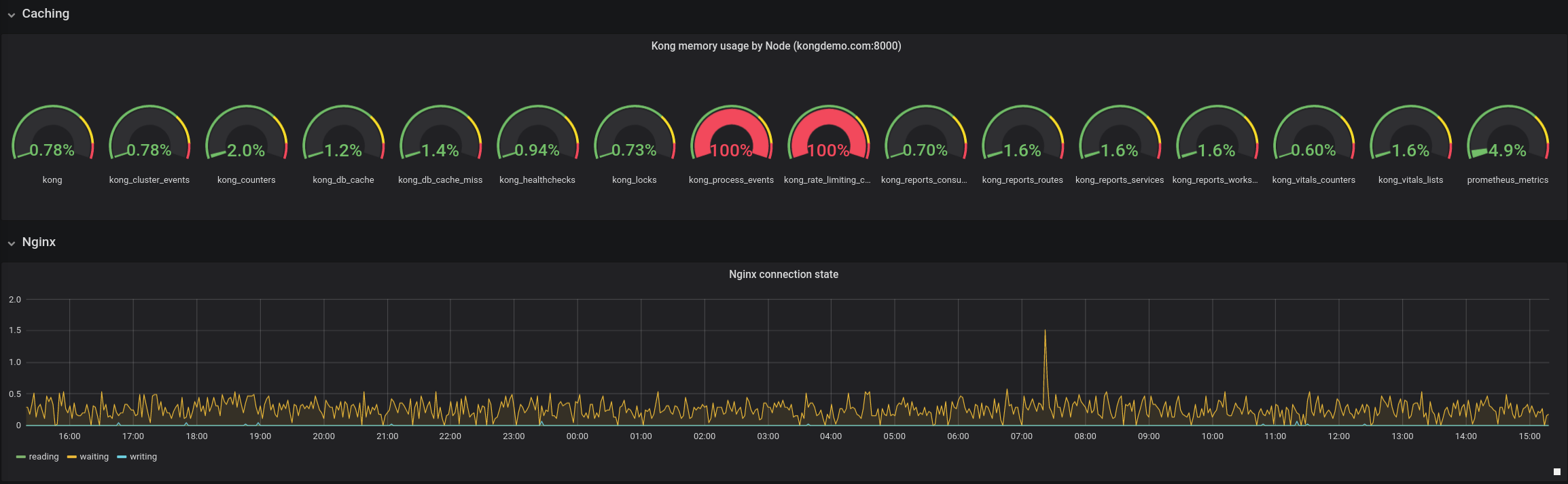Toggle the writing series in legend

[x=143, y=457]
